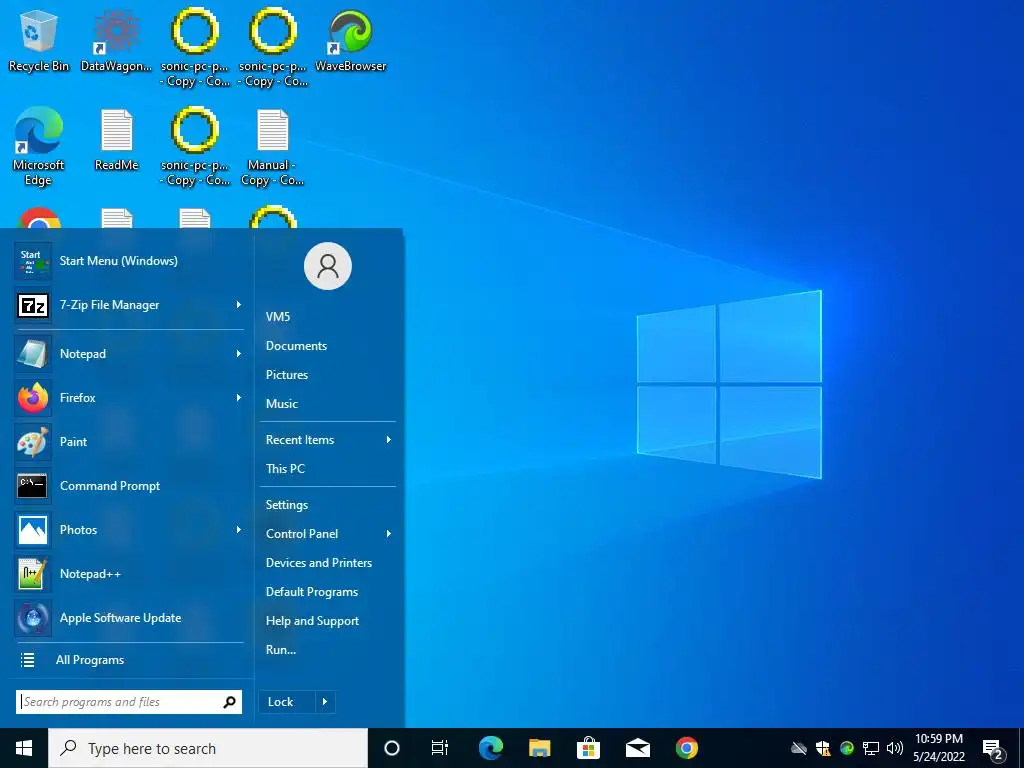Expand Photos jump list arrow

(238, 530)
